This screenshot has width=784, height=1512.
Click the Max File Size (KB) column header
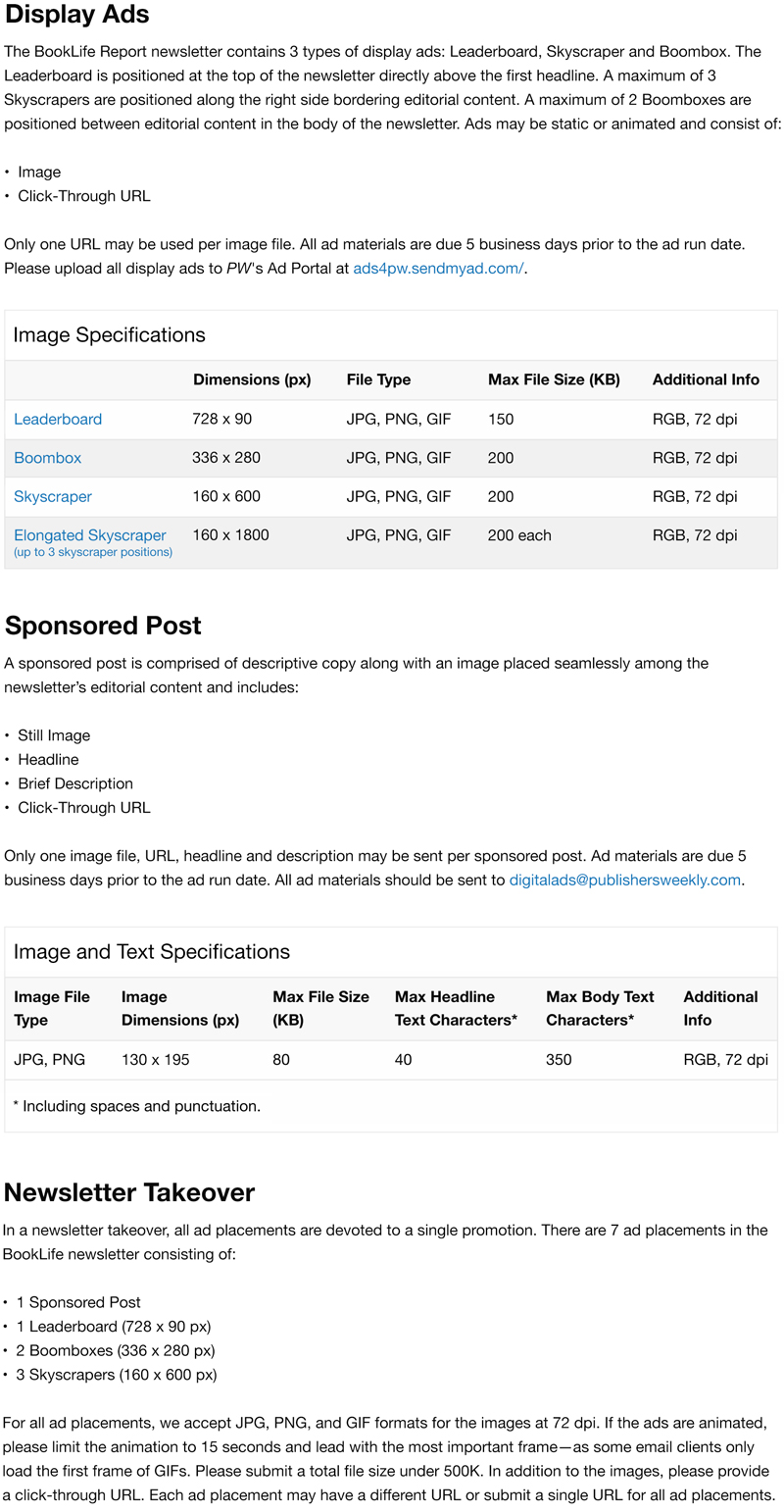pos(554,379)
